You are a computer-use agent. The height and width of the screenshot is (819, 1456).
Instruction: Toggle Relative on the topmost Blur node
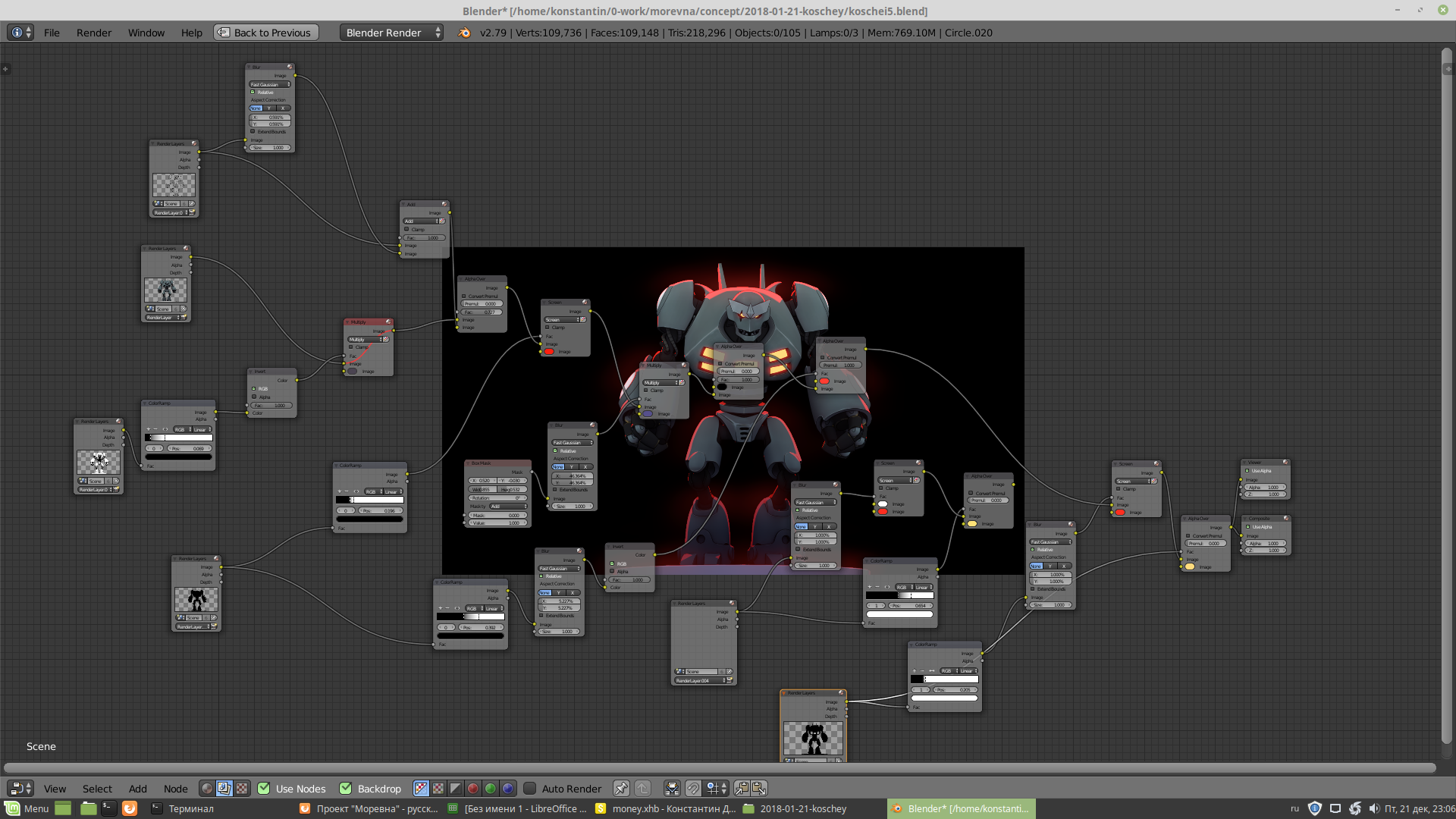tap(253, 93)
